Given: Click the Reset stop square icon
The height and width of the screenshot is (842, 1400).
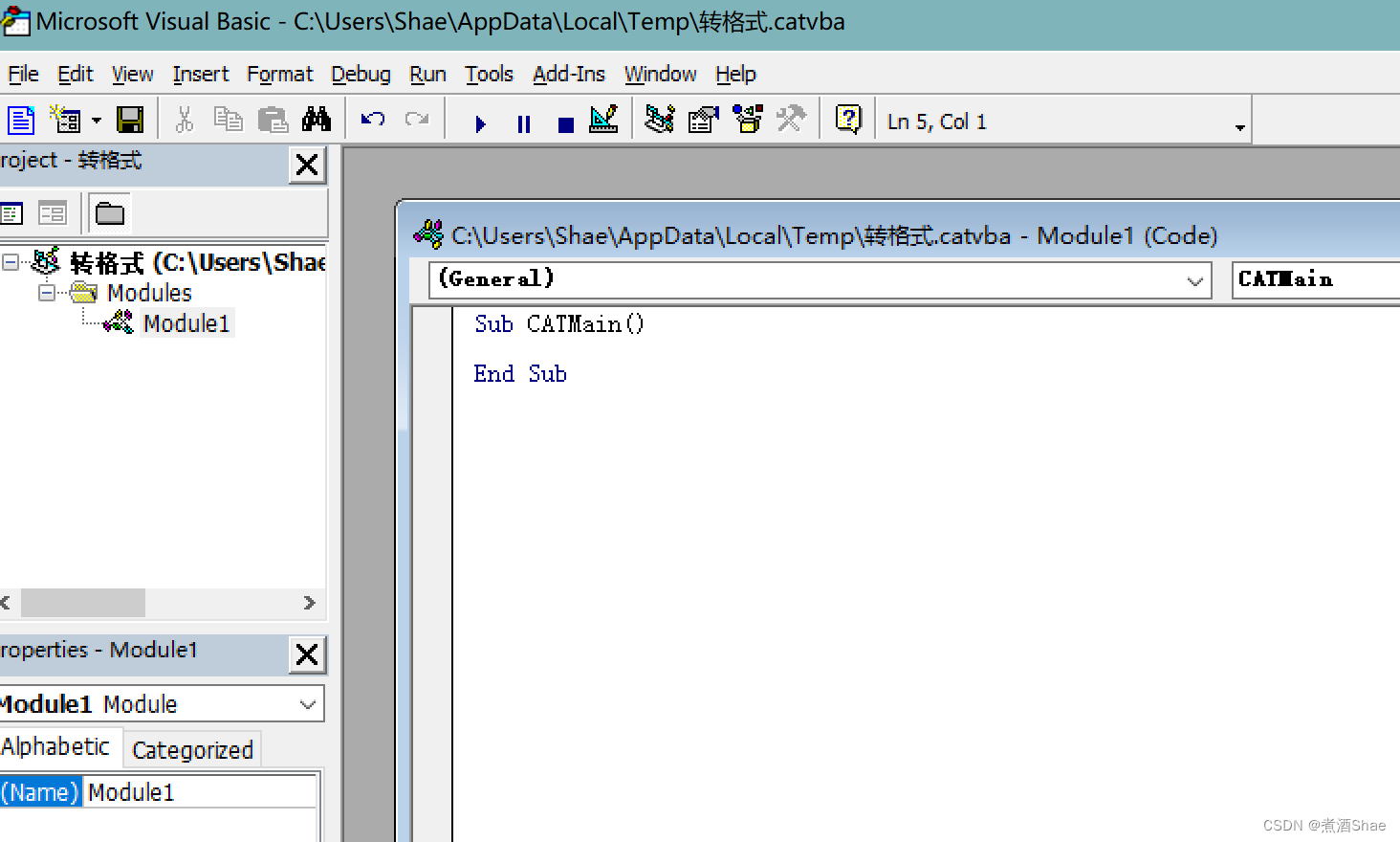Looking at the screenshot, I should pos(566,124).
